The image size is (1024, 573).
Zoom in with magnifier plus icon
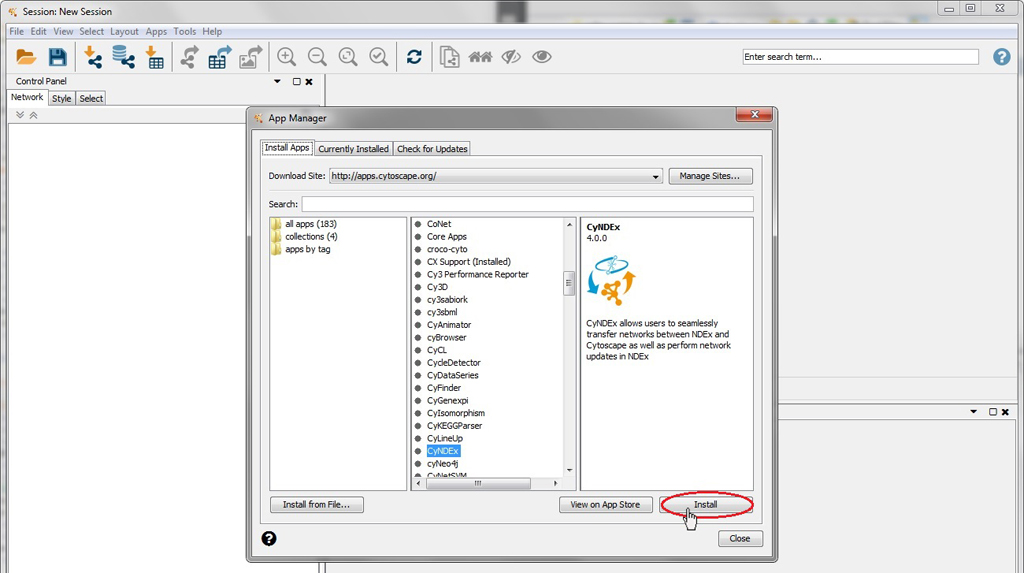click(286, 57)
